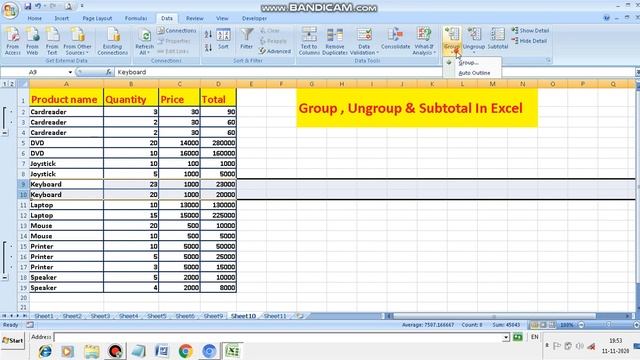Click Show Detail
This screenshot has height=360, width=640.
[x=530, y=31]
